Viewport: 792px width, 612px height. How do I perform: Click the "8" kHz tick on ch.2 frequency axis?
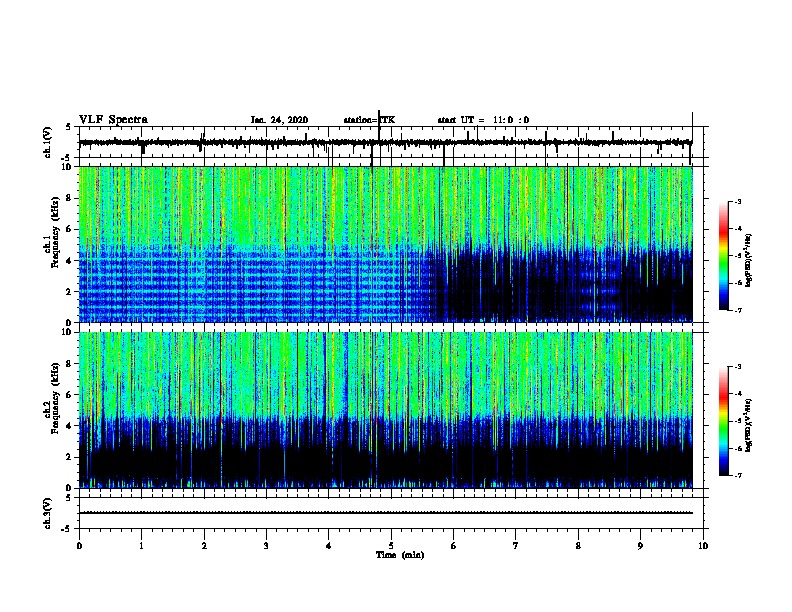tap(70, 363)
